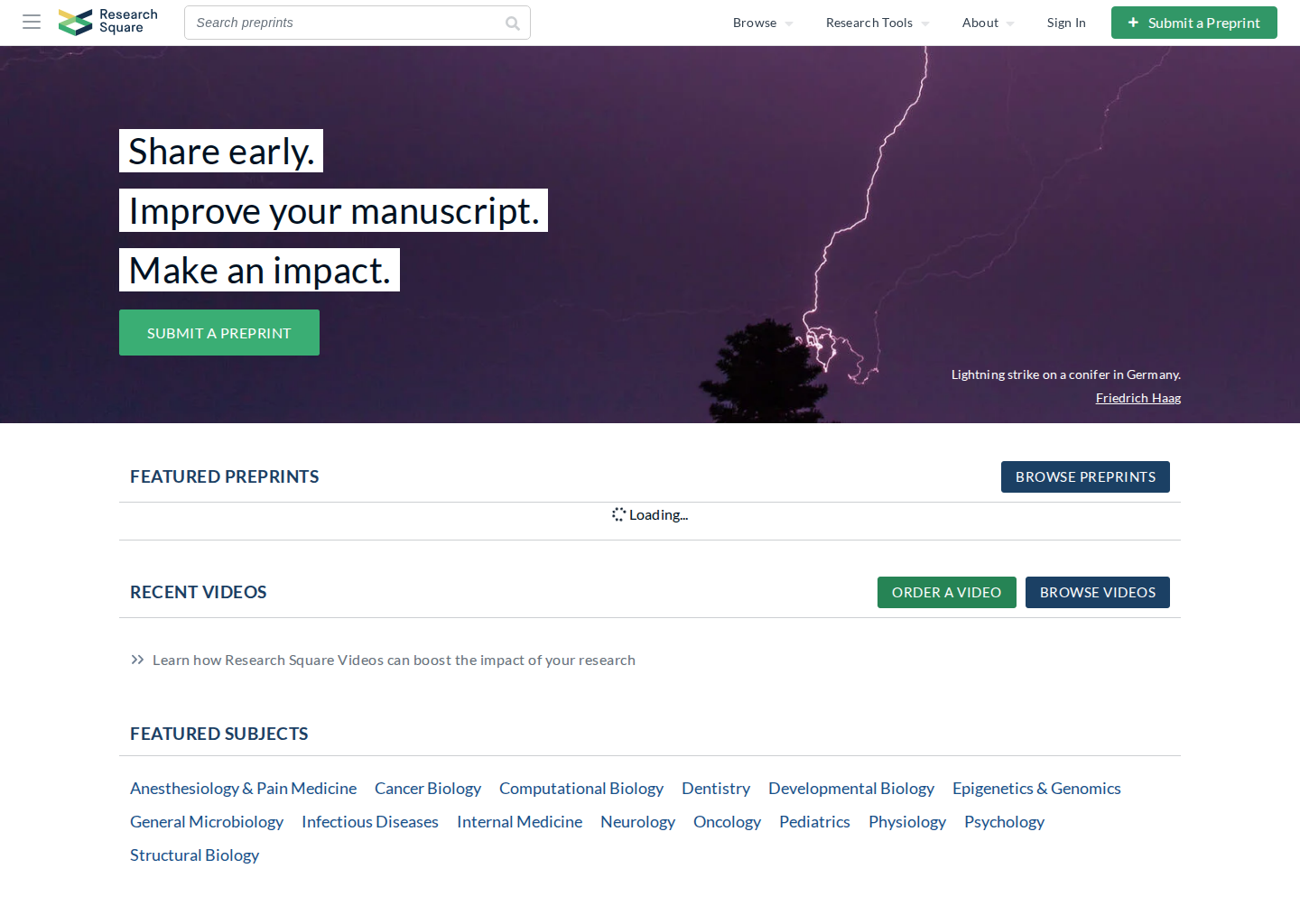This screenshot has height=924, width=1300.
Task: Click the plus icon in Submit a Preprint
Action: (x=1133, y=23)
